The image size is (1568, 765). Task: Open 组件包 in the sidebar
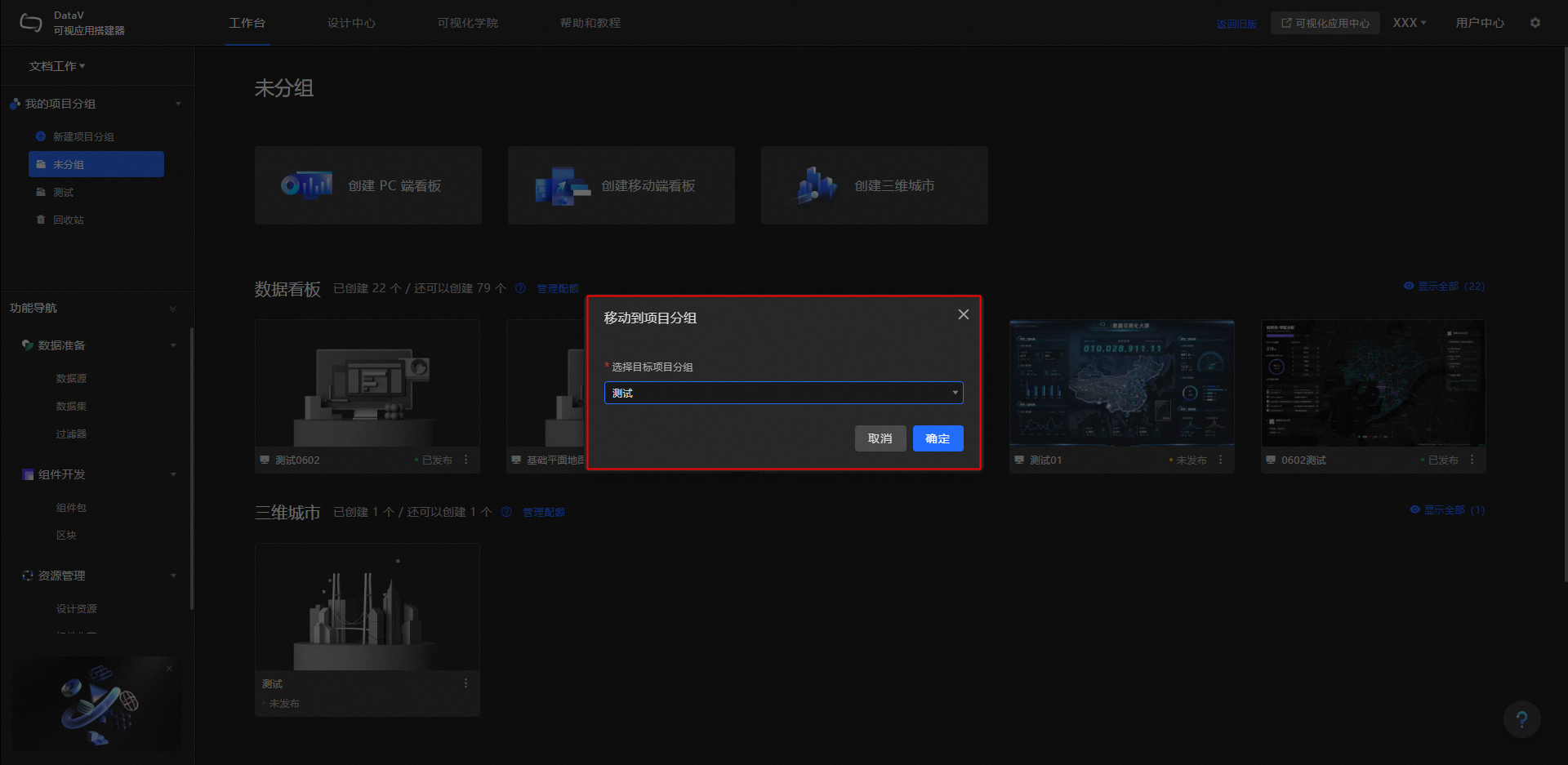pyautogui.click(x=71, y=507)
